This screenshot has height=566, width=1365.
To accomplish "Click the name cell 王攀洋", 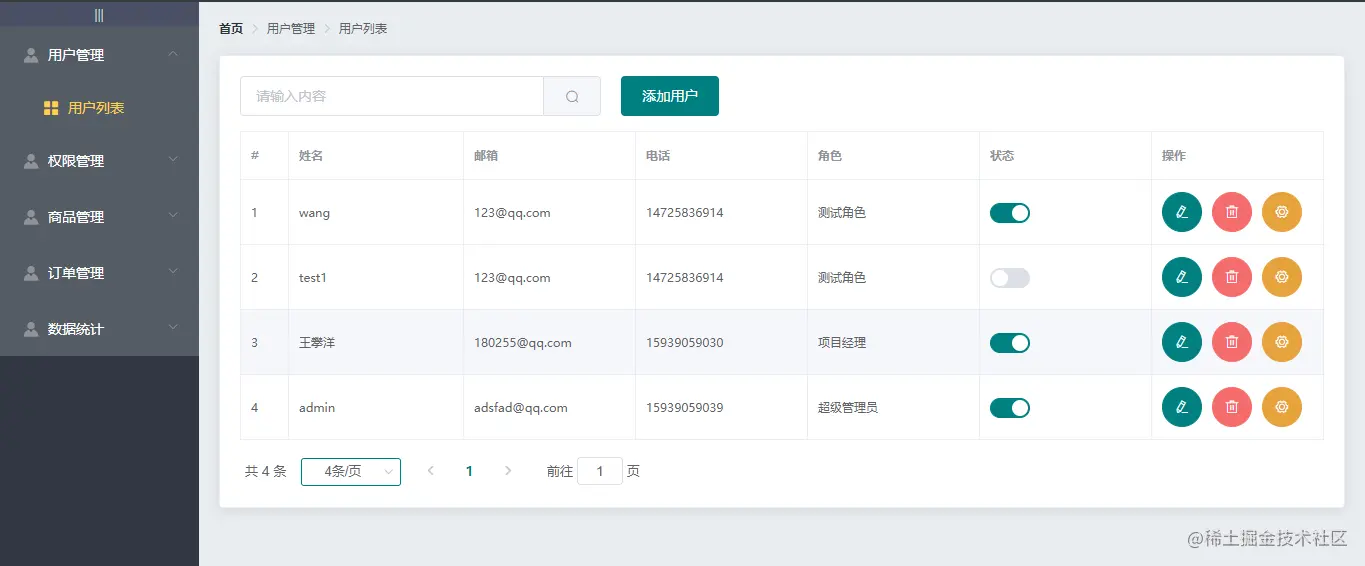I will pyautogui.click(x=317, y=343).
